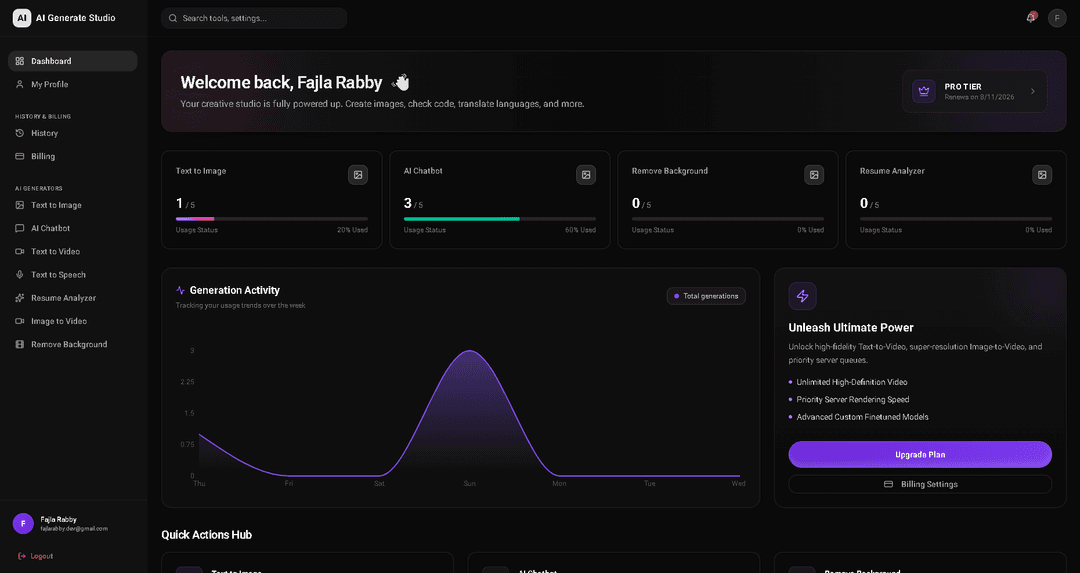Open the notifications bell
This screenshot has width=1080, height=573.
(x=1031, y=17)
